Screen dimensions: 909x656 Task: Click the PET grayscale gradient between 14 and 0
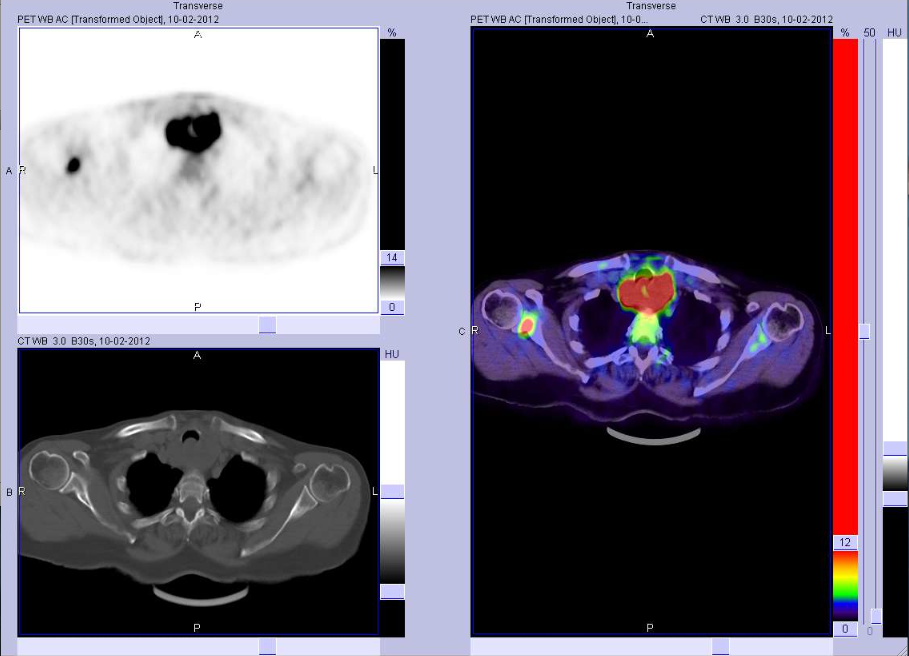(392, 282)
